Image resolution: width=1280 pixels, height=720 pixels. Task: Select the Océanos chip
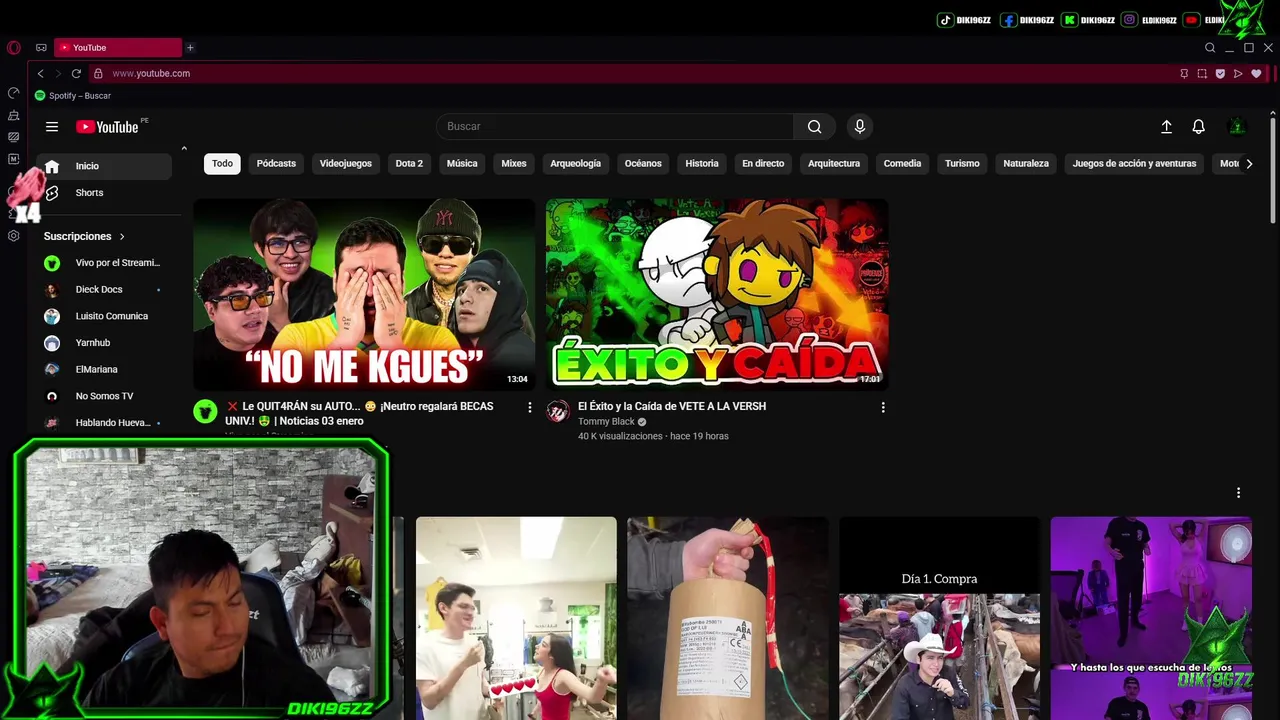643,163
